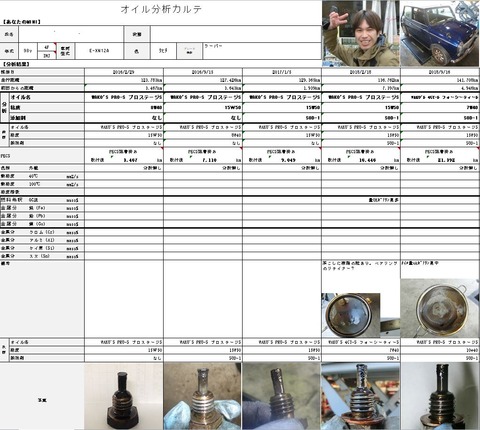Open the drain plug photo with copper washer
The image size is (480, 430).
click(x=361, y=396)
